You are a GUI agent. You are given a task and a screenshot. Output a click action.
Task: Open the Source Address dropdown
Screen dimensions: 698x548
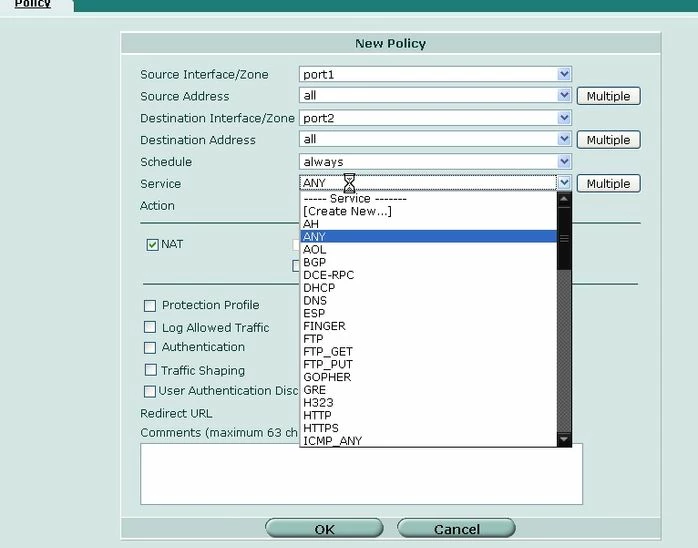(x=435, y=95)
